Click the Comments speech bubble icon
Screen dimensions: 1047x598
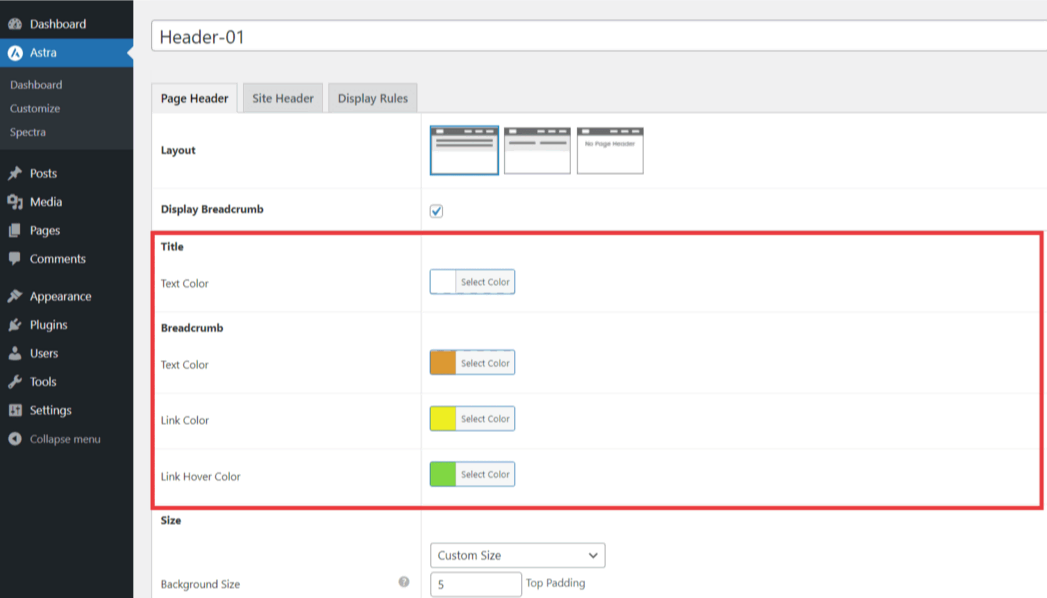pyautogui.click(x=15, y=259)
